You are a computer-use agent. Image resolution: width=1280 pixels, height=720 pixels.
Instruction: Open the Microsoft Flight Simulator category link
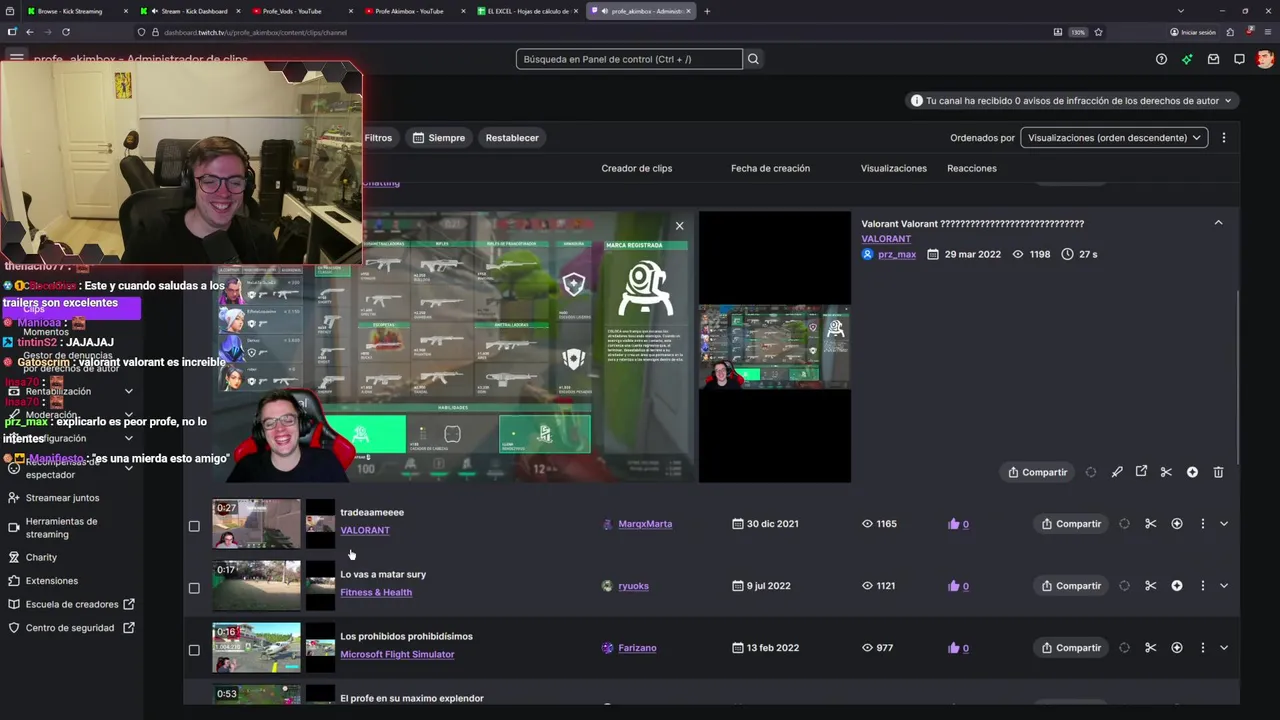coord(397,654)
